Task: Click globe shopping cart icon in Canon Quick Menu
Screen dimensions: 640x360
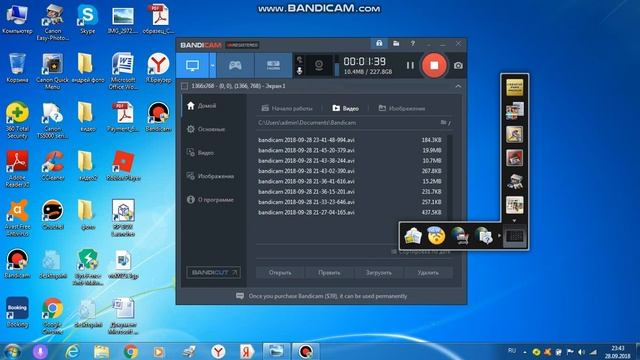Action: coord(460,236)
